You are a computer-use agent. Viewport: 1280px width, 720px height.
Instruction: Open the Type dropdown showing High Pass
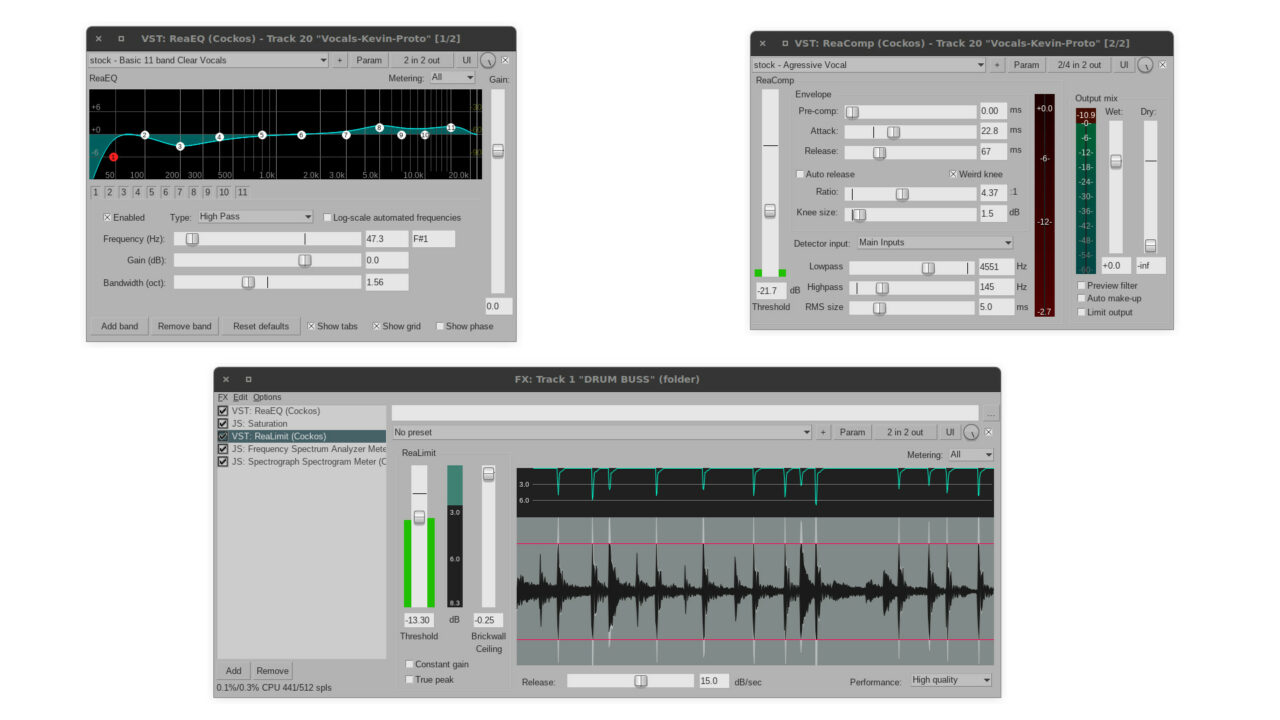pyautogui.click(x=254, y=216)
